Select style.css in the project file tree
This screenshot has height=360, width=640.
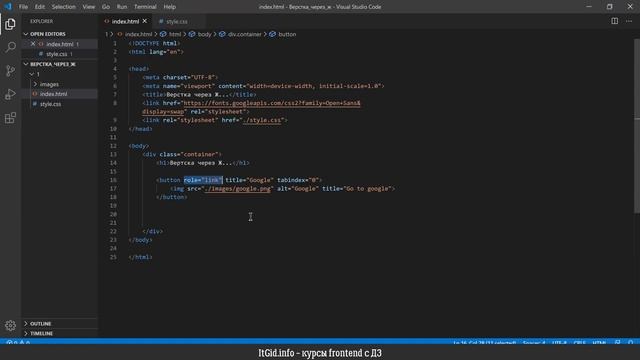[x=51, y=104]
